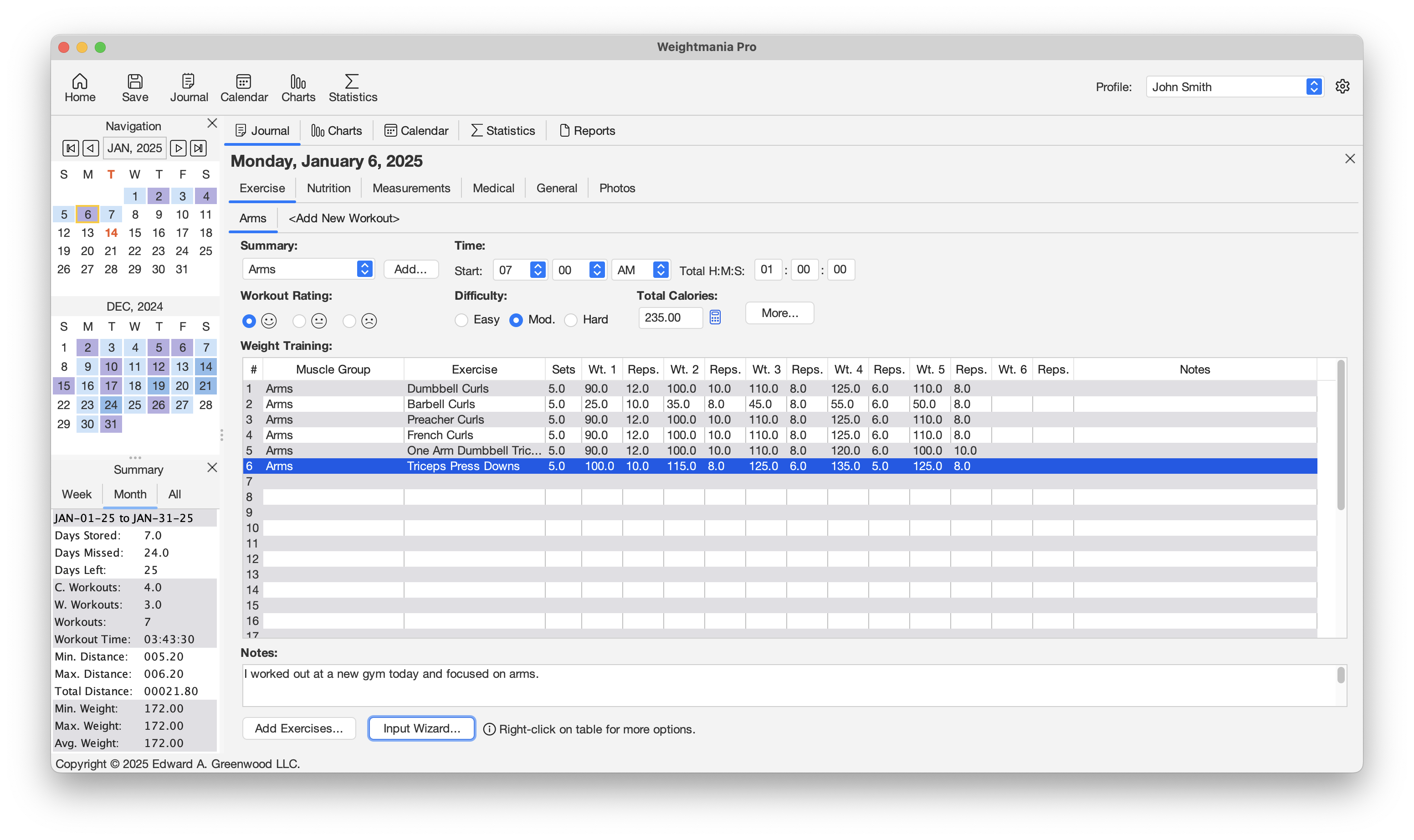
Task: Click the JAN, 2025 month field
Action: pyautogui.click(x=135, y=149)
